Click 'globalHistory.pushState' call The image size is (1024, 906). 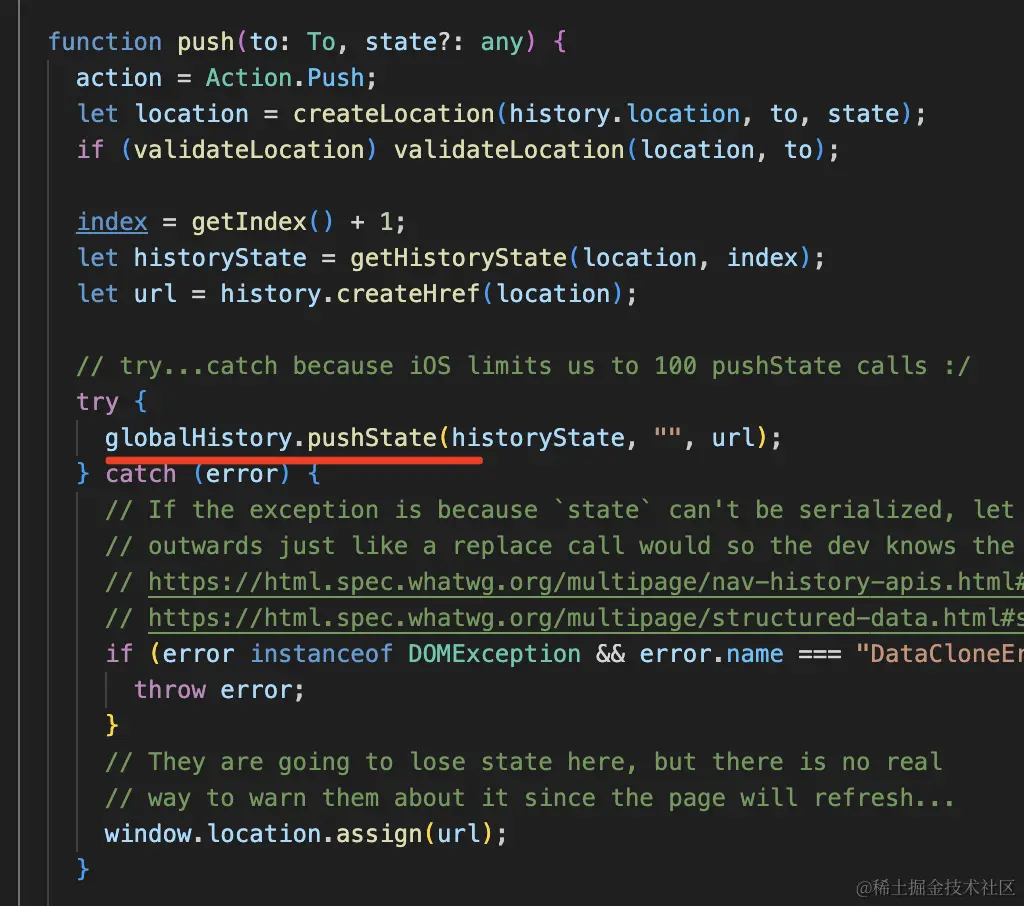[x=270, y=438]
